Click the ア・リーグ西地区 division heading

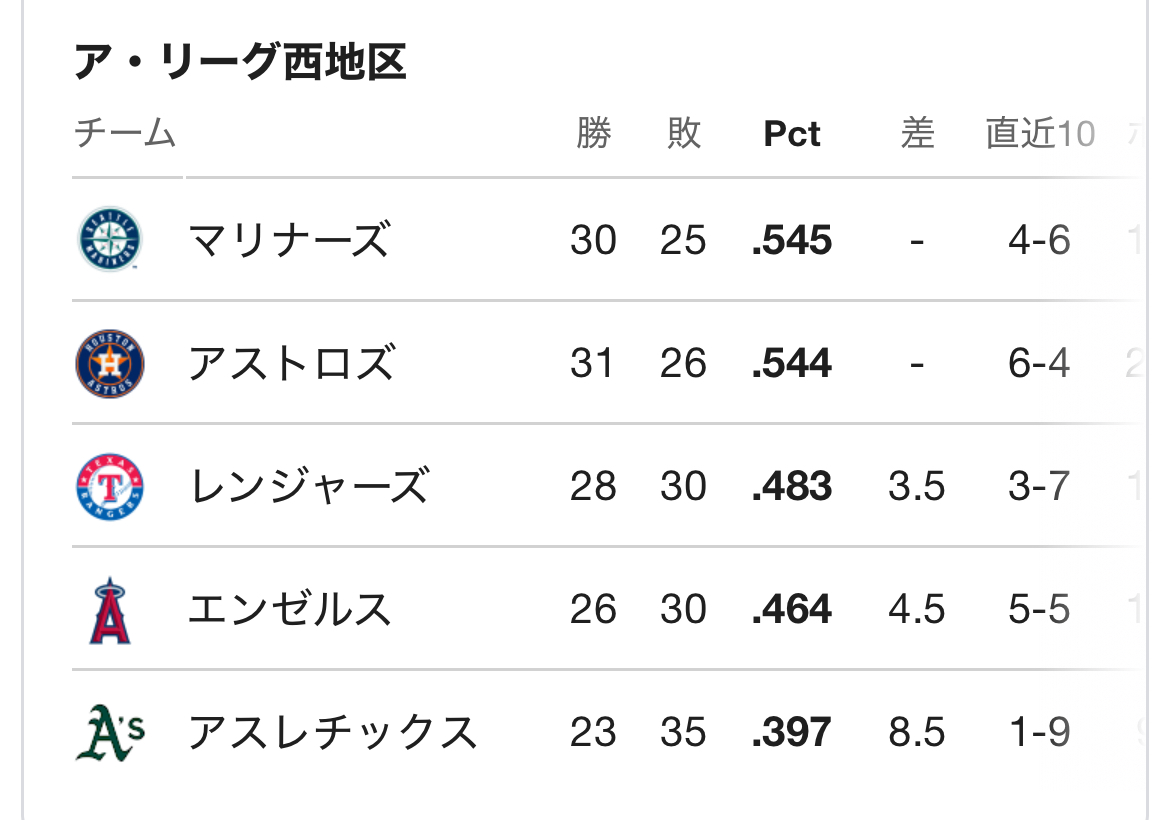(240, 61)
